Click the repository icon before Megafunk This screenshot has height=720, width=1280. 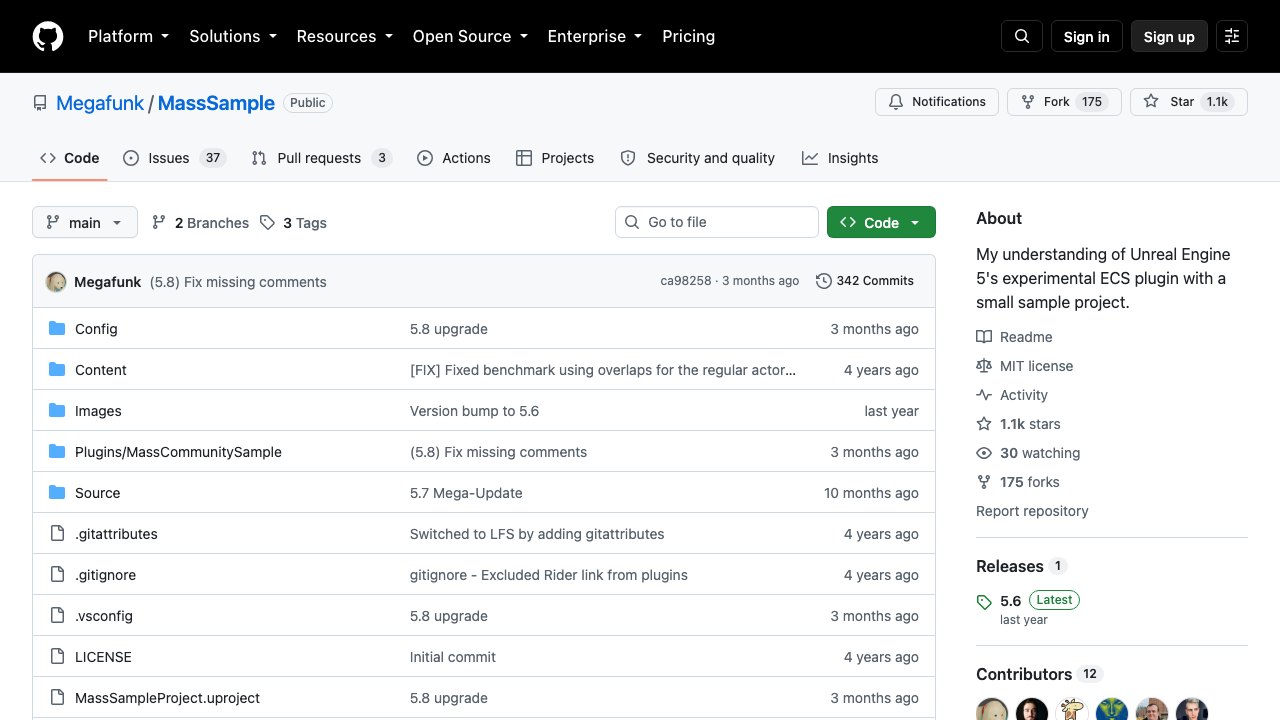[x=40, y=103]
